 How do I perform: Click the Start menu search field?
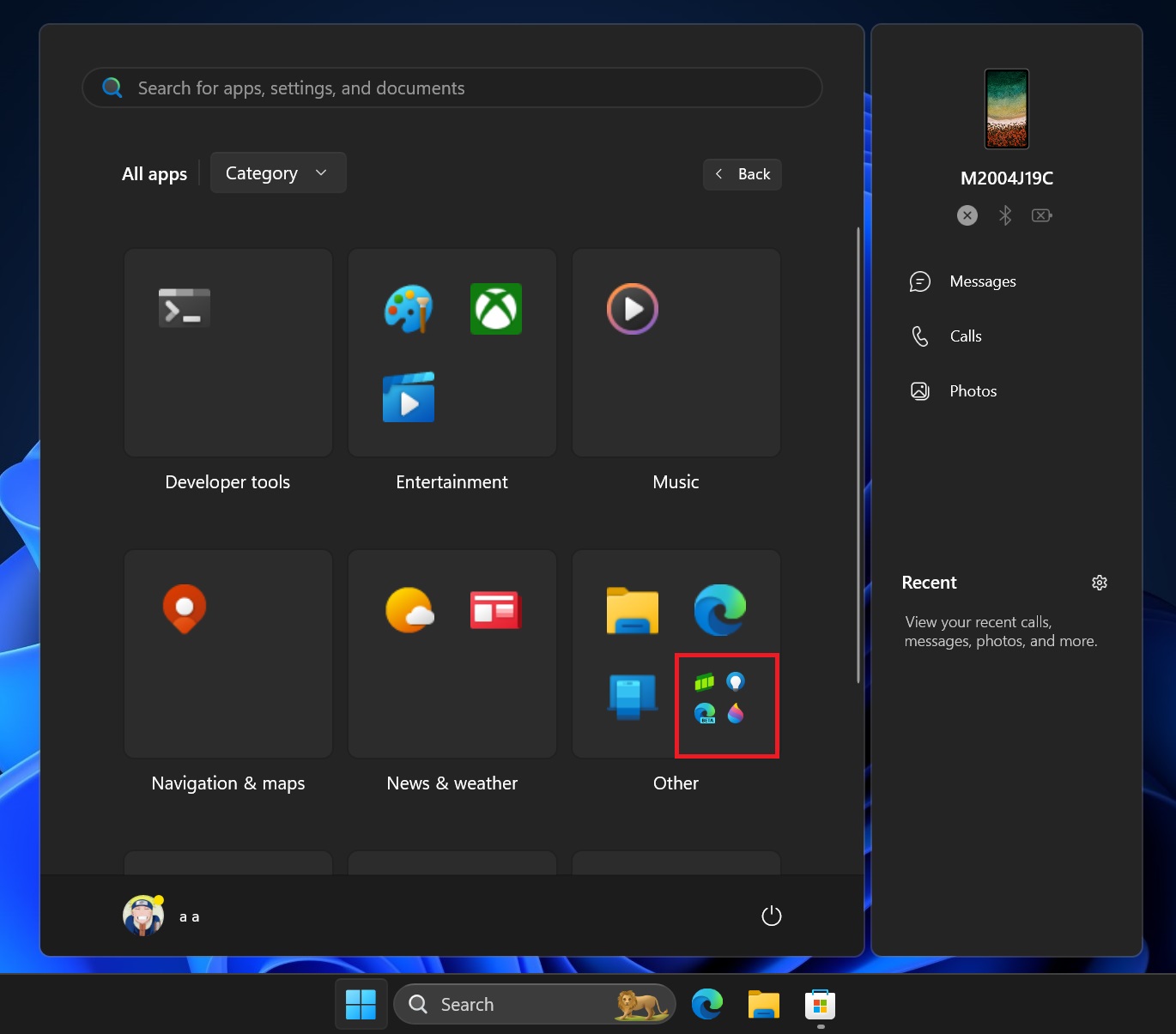point(451,87)
